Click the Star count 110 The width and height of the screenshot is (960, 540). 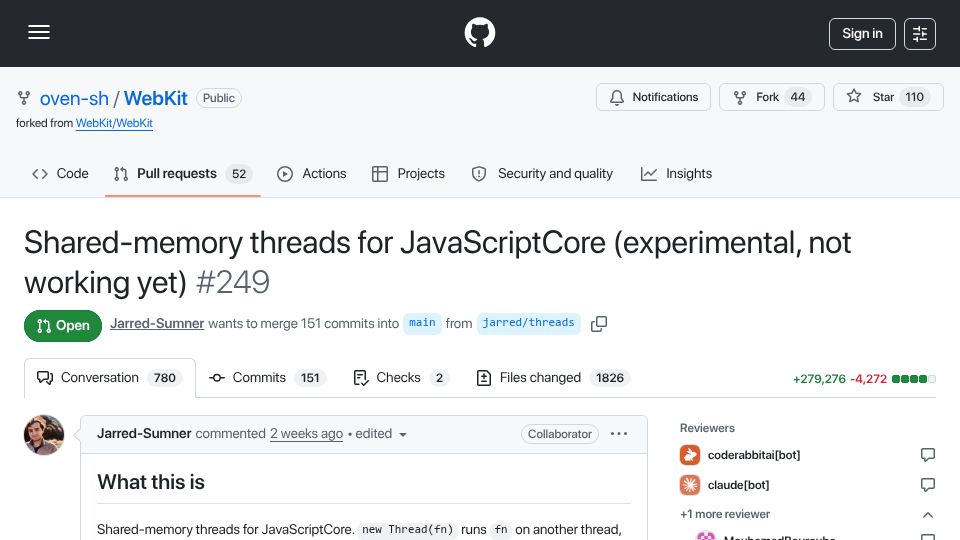(x=914, y=97)
